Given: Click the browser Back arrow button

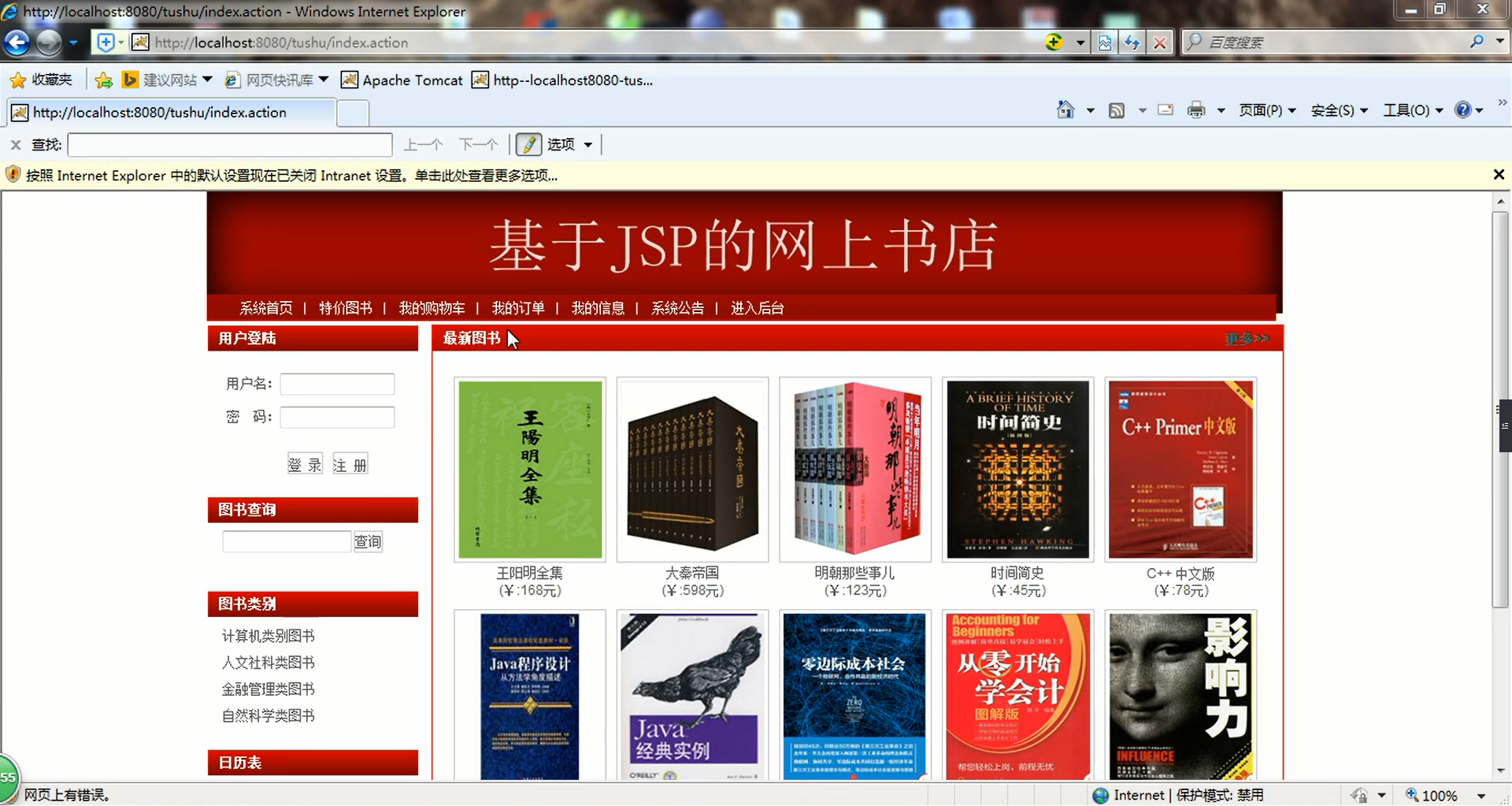Looking at the screenshot, I should [x=17, y=43].
